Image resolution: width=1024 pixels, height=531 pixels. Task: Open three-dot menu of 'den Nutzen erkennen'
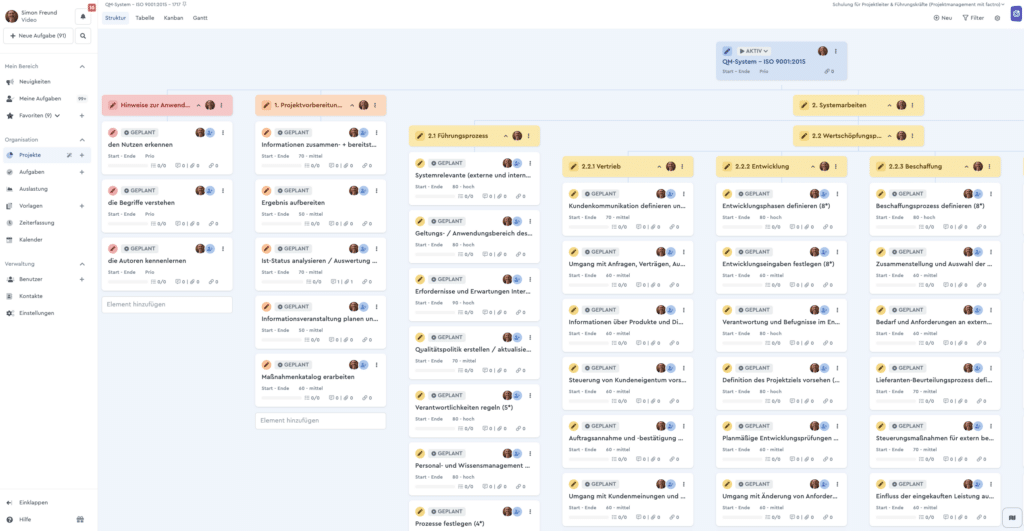coord(223,133)
